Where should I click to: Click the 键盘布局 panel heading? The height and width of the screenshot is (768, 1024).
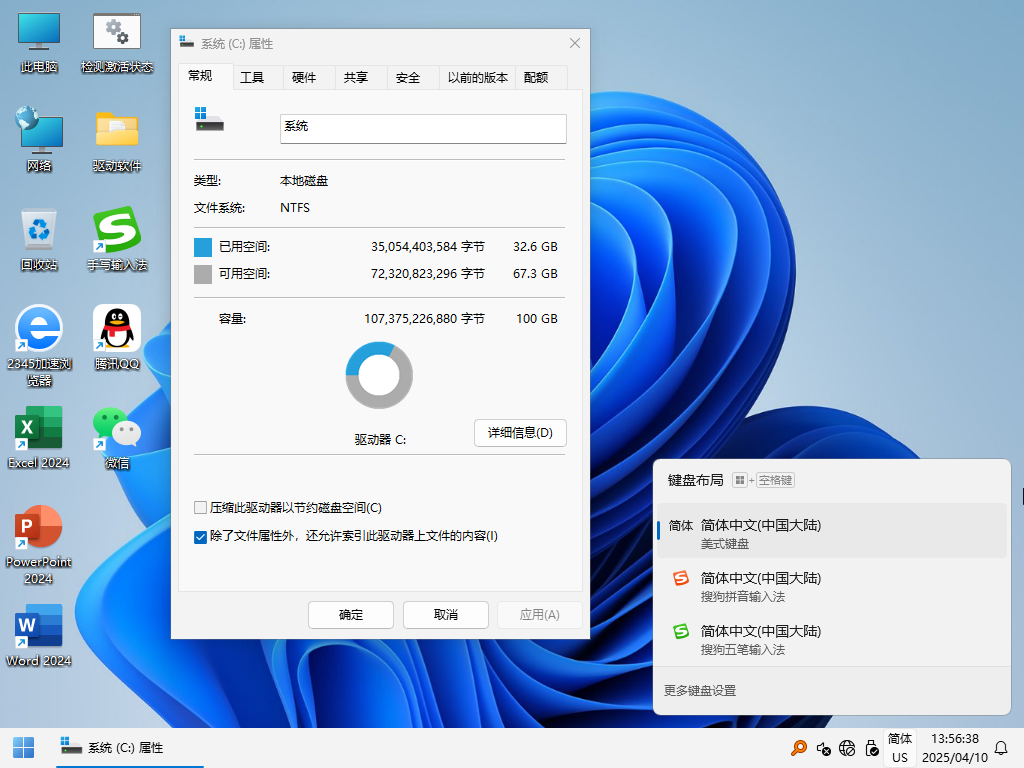[696, 480]
